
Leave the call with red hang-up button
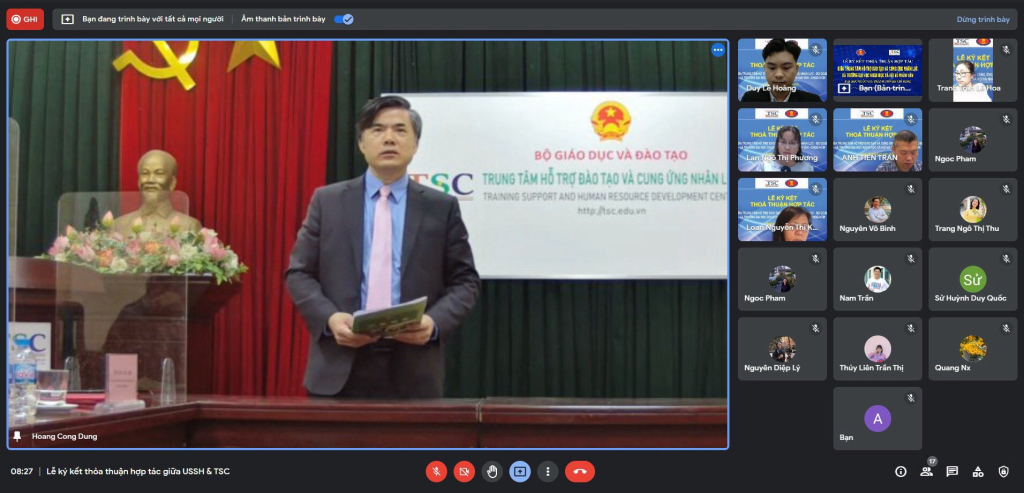[x=580, y=471]
